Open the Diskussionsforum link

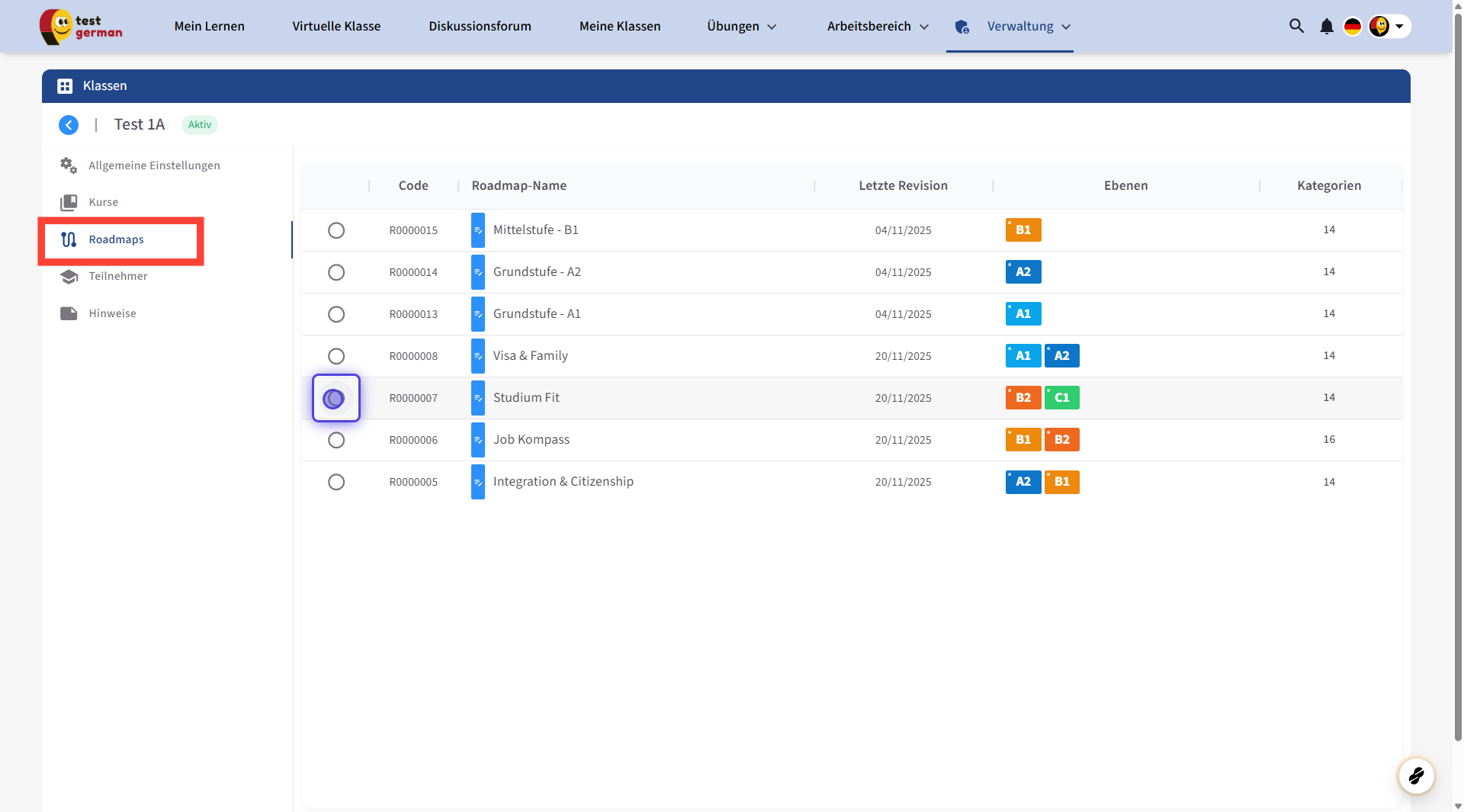(x=480, y=27)
